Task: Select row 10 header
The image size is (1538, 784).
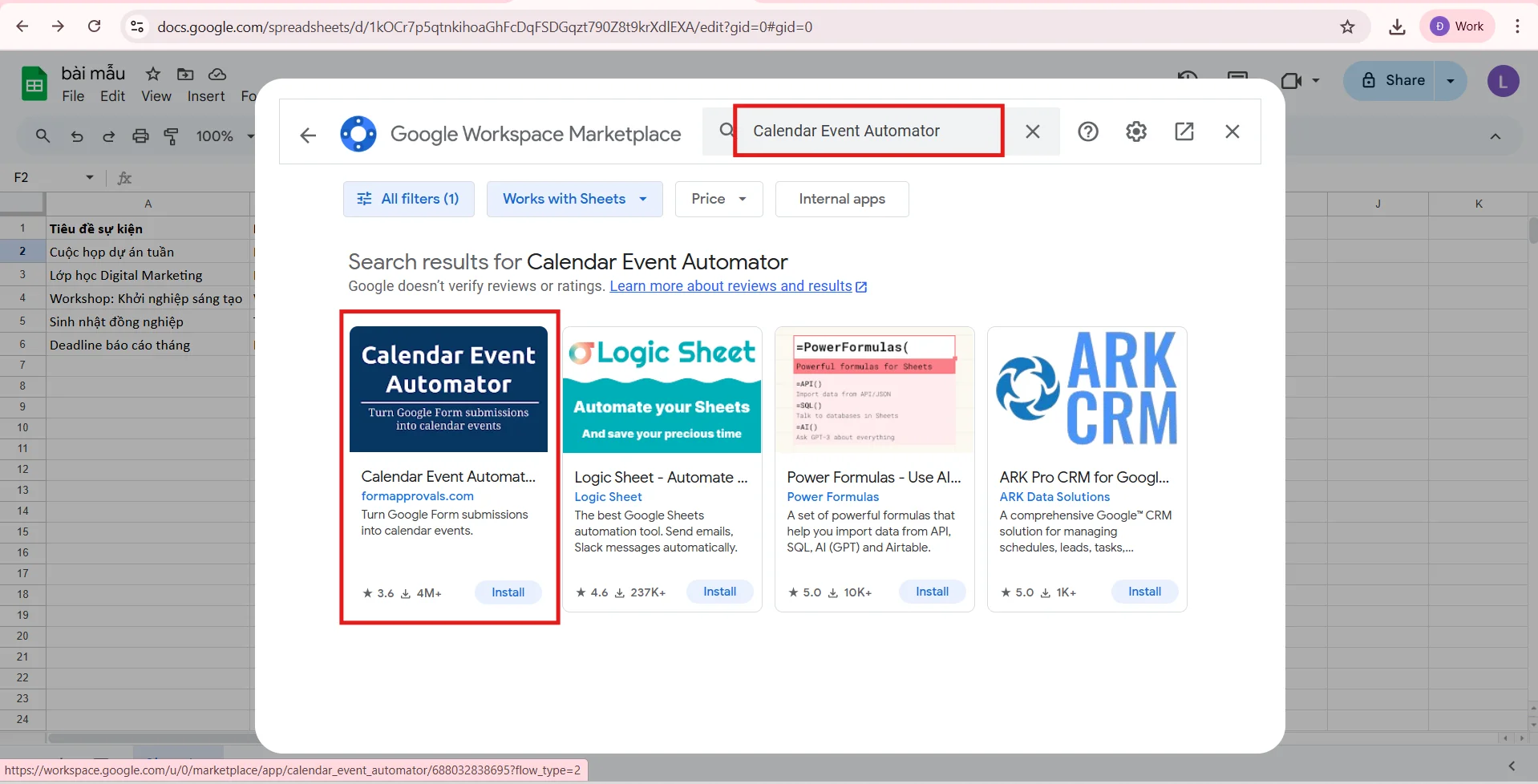Action: point(22,427)
